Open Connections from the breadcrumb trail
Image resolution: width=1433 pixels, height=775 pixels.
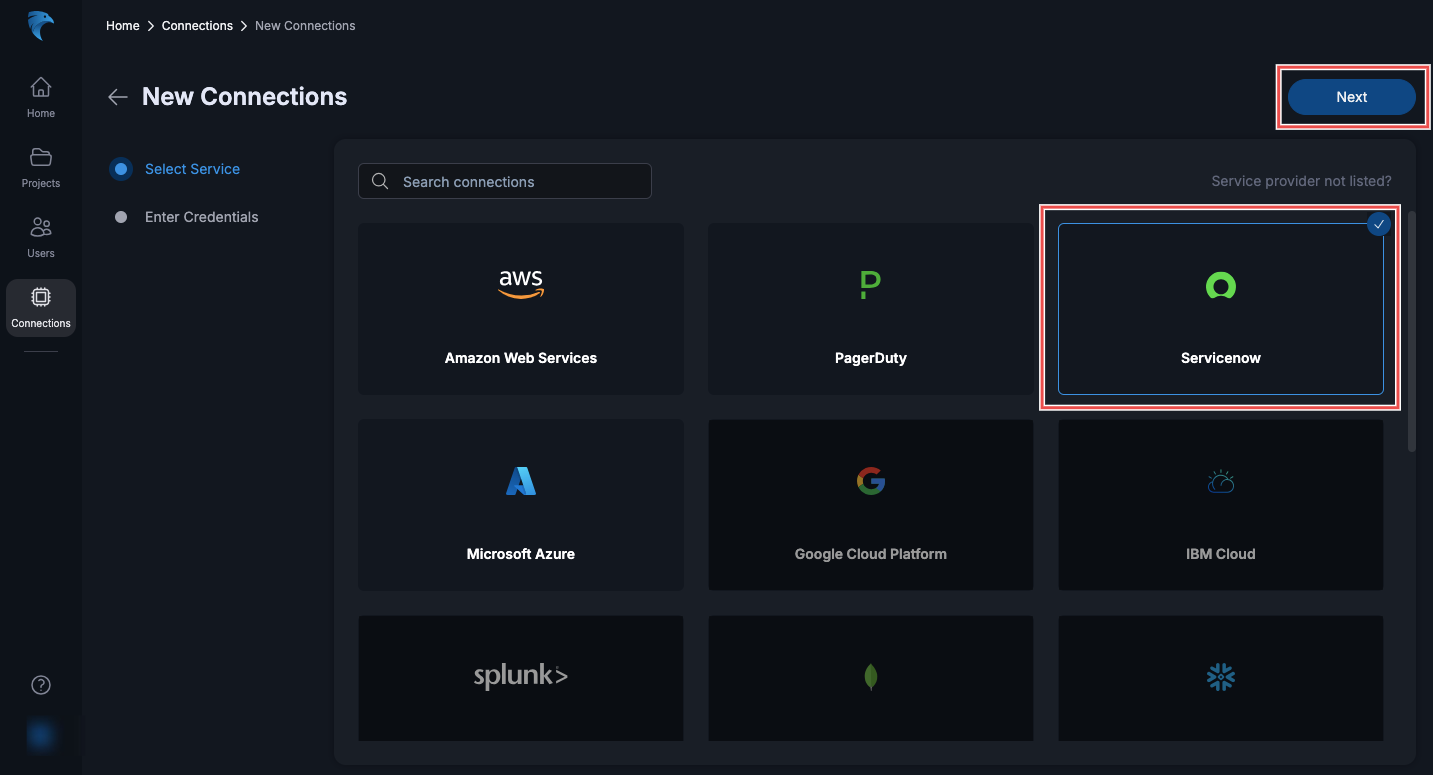pos(197,25)
